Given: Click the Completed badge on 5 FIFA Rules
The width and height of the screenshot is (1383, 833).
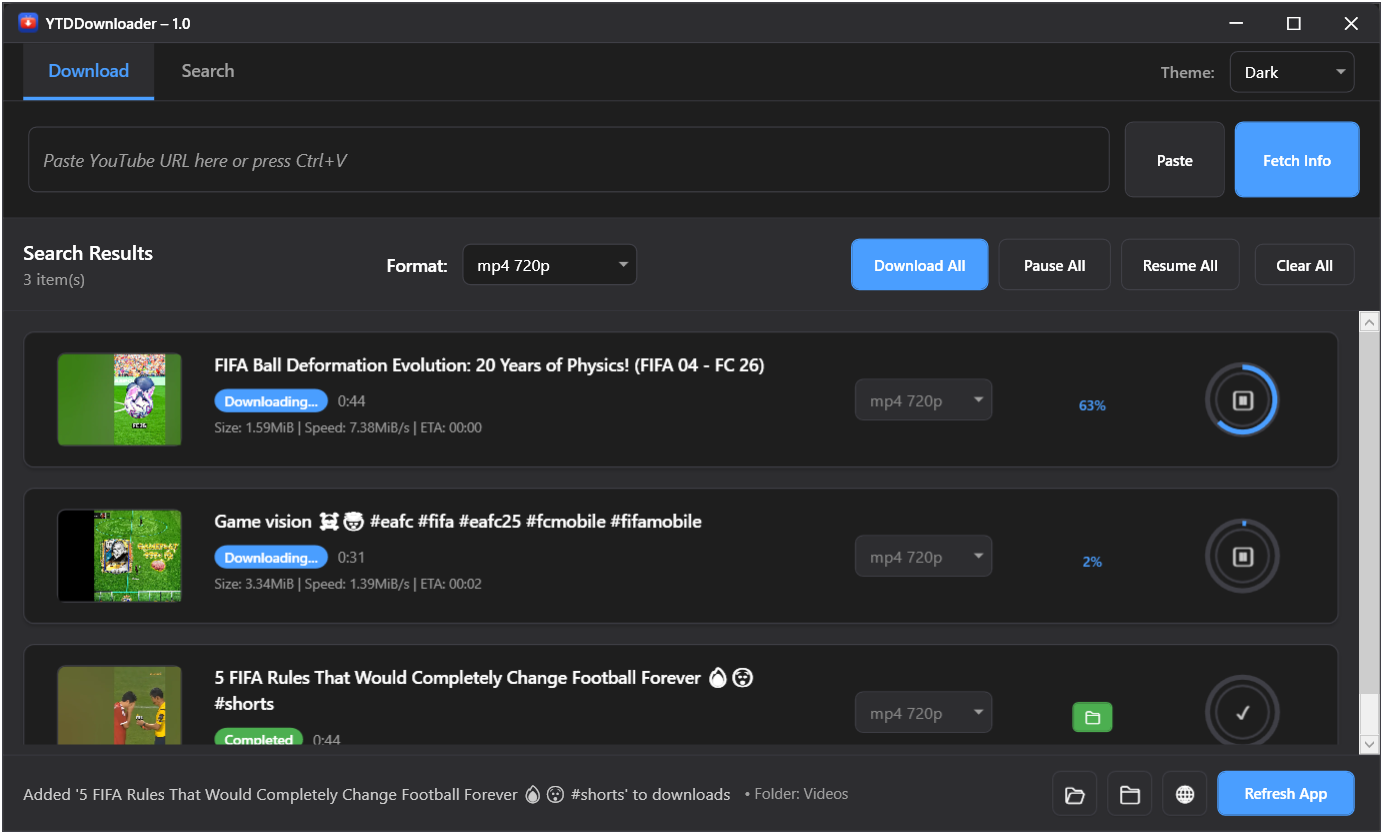Looking at the screenshot, I should point(259,738).
